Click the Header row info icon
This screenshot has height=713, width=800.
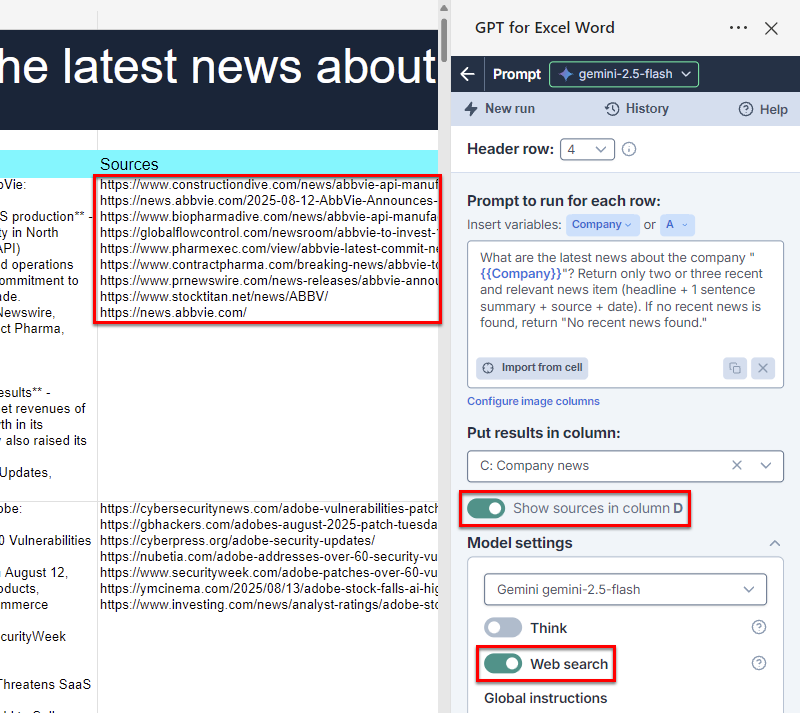pyautogui.click(x=629, y=149)
